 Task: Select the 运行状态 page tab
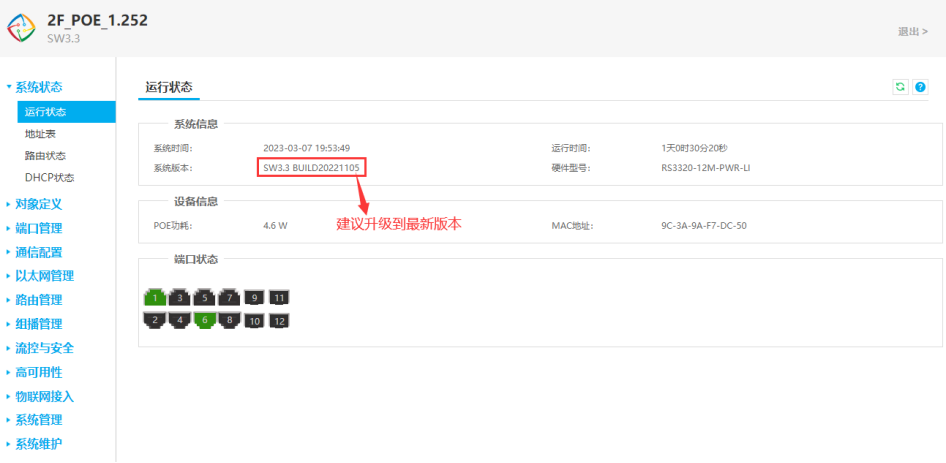click(169, 88)
